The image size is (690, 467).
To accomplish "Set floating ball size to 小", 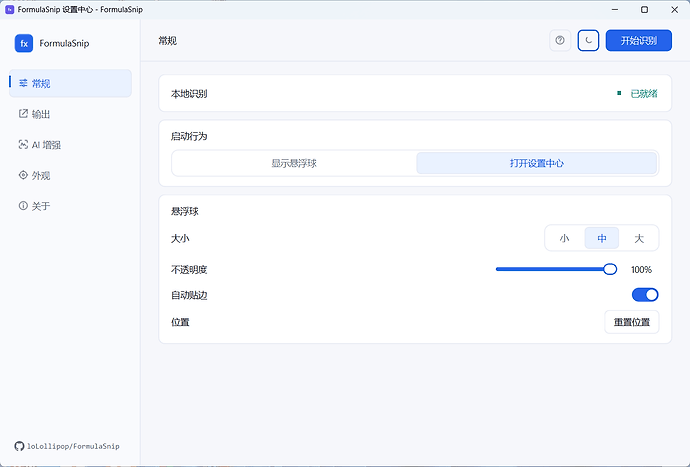I will [x=564, y=238].
